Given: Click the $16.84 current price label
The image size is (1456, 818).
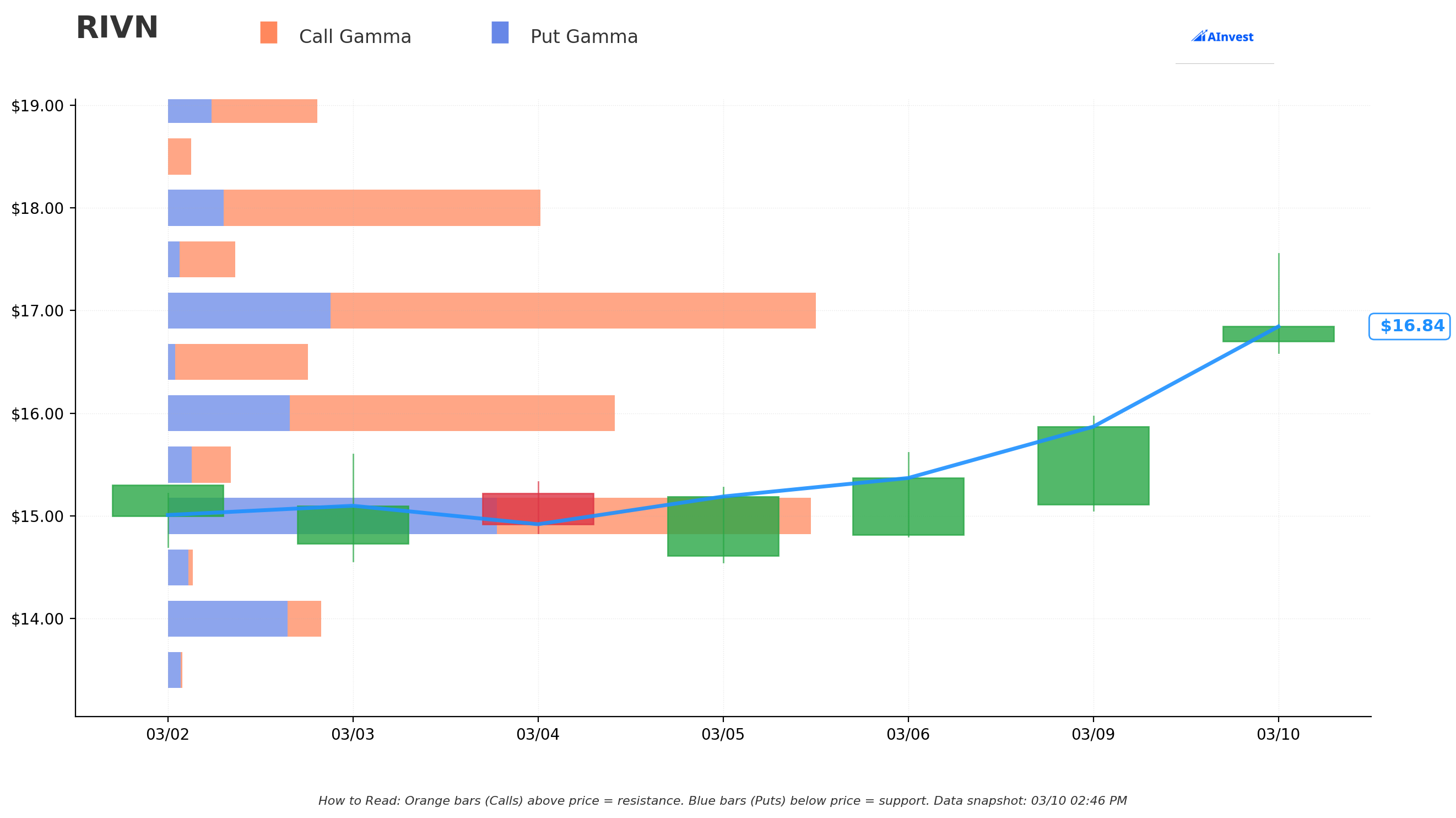Looking at the screenshot, I should 1410,326.
